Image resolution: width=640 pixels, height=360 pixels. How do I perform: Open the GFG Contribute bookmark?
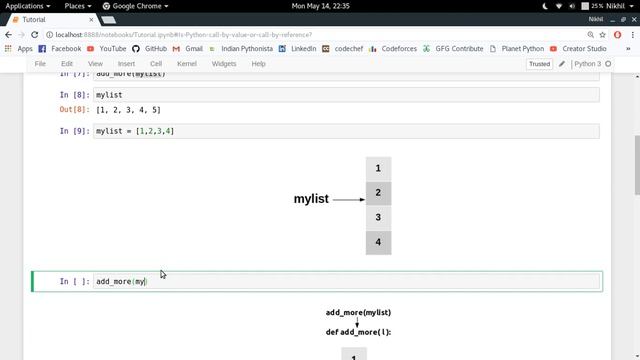pos(453,49)
